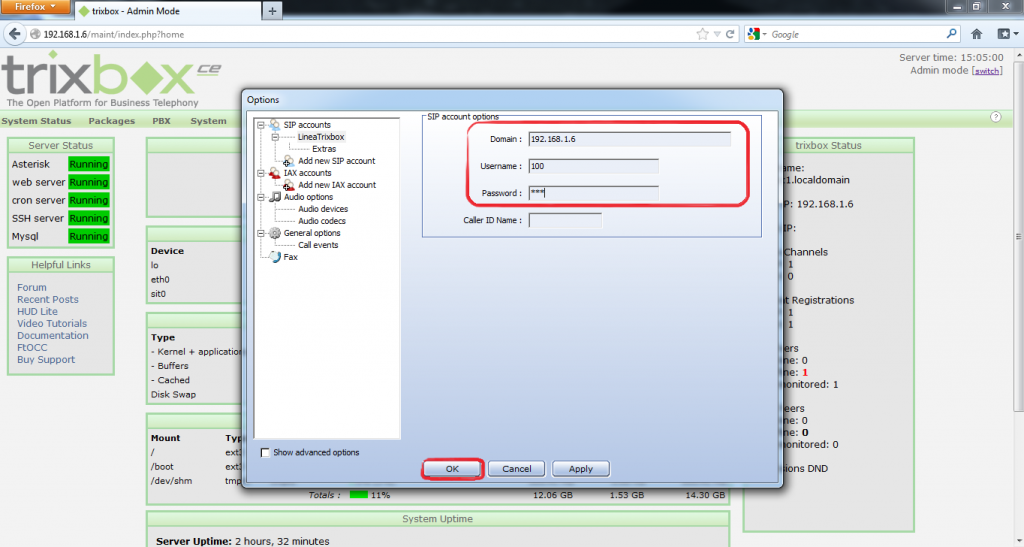Click the SSH server Running status
1024x547 pixels.
coord(89,218)
